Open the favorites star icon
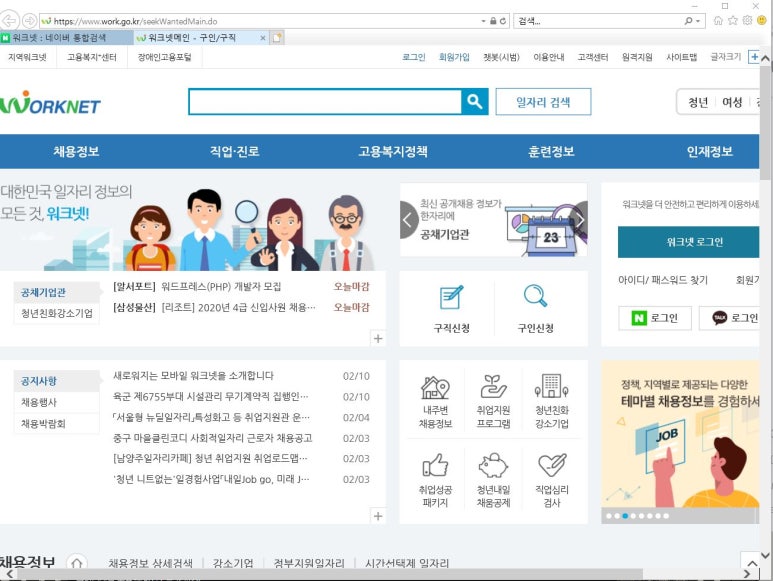Viewport: 773px width, 581px height. click(x=733, y=21)
